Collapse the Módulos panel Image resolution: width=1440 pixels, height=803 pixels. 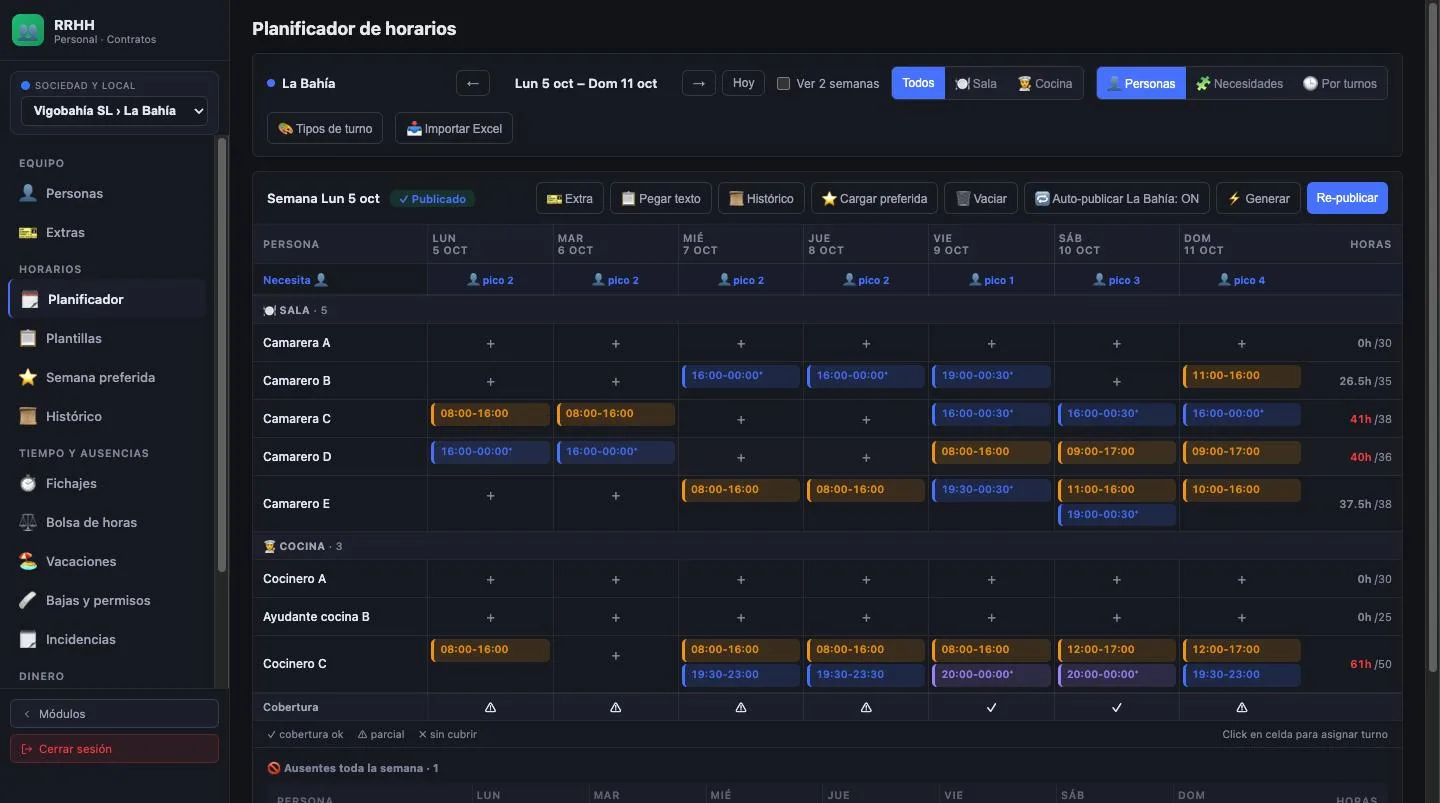[114, 714]
